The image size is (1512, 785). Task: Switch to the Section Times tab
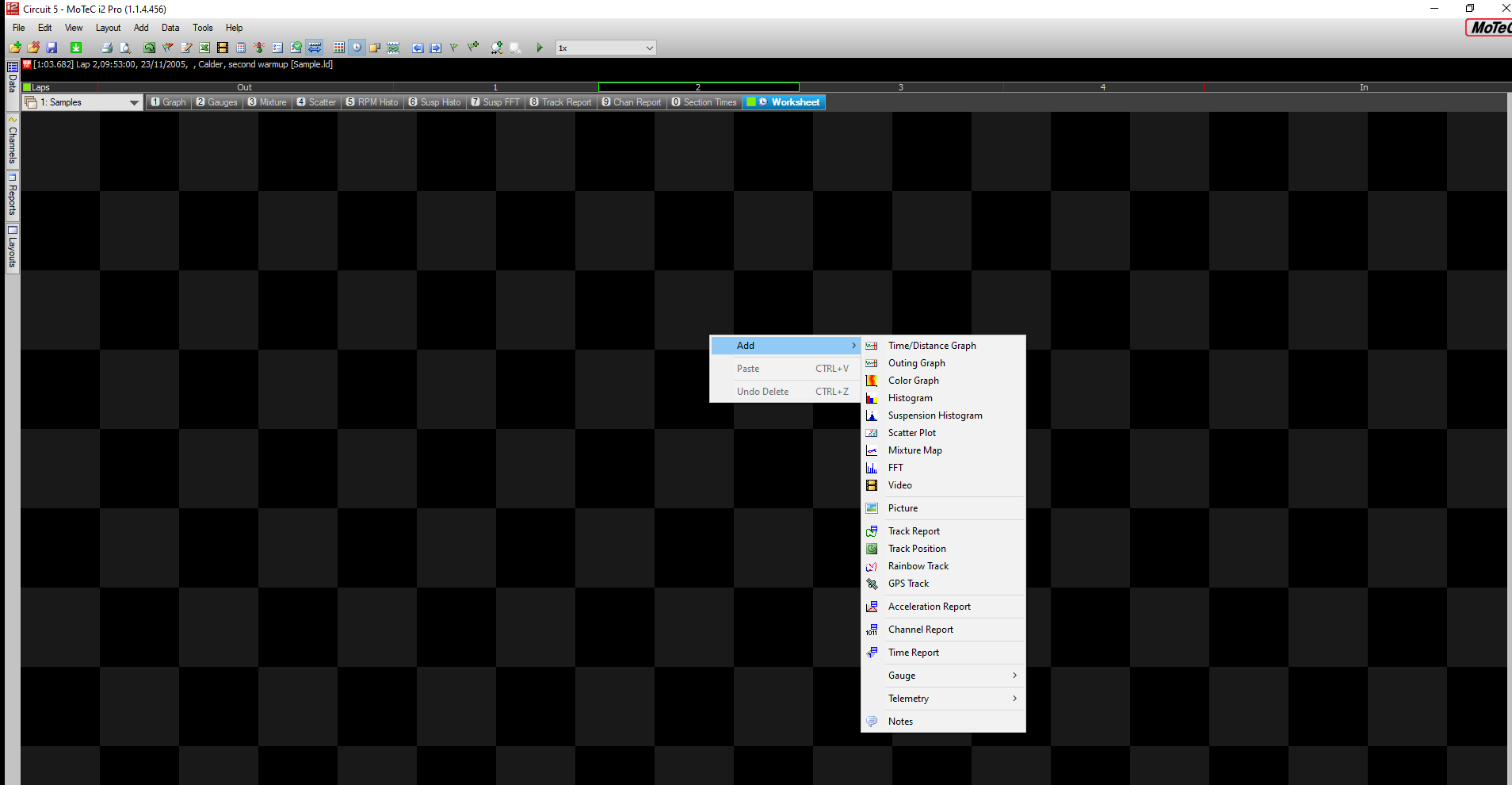pyautogui.click(x=704, y=102)
